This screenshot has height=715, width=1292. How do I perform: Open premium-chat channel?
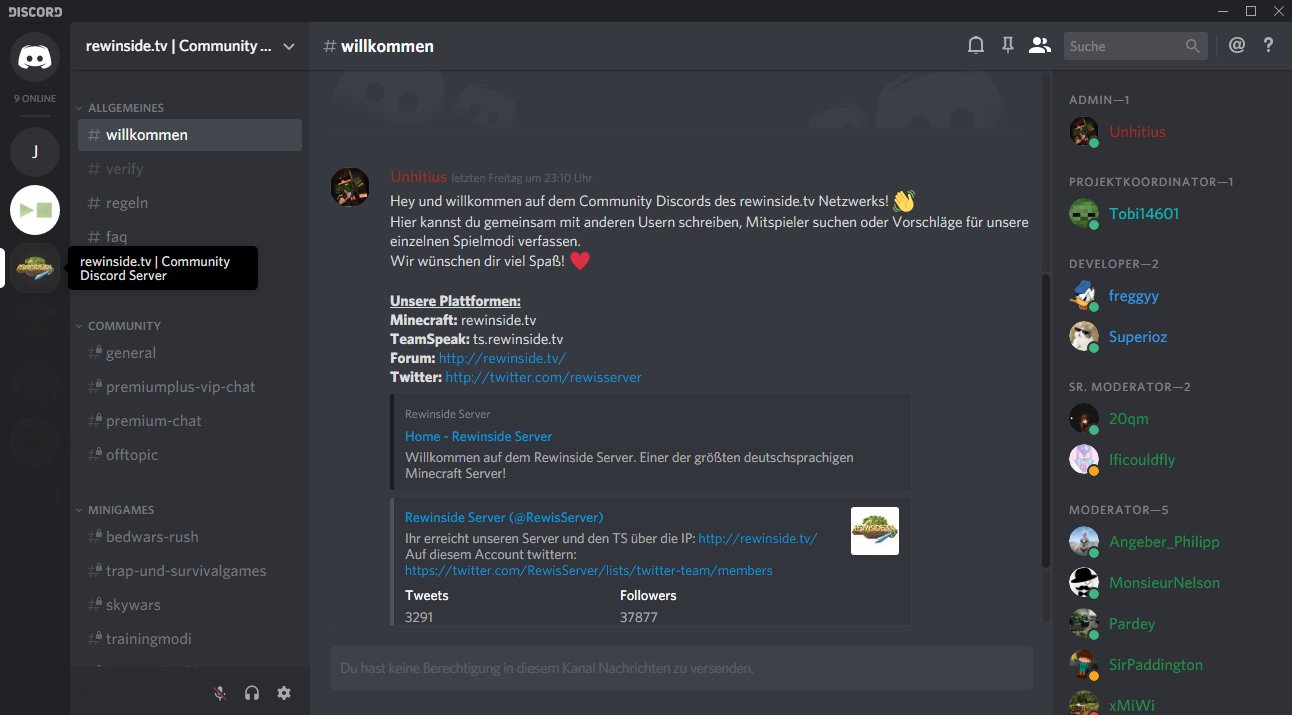pyautogui.click(x=190, y=421)
